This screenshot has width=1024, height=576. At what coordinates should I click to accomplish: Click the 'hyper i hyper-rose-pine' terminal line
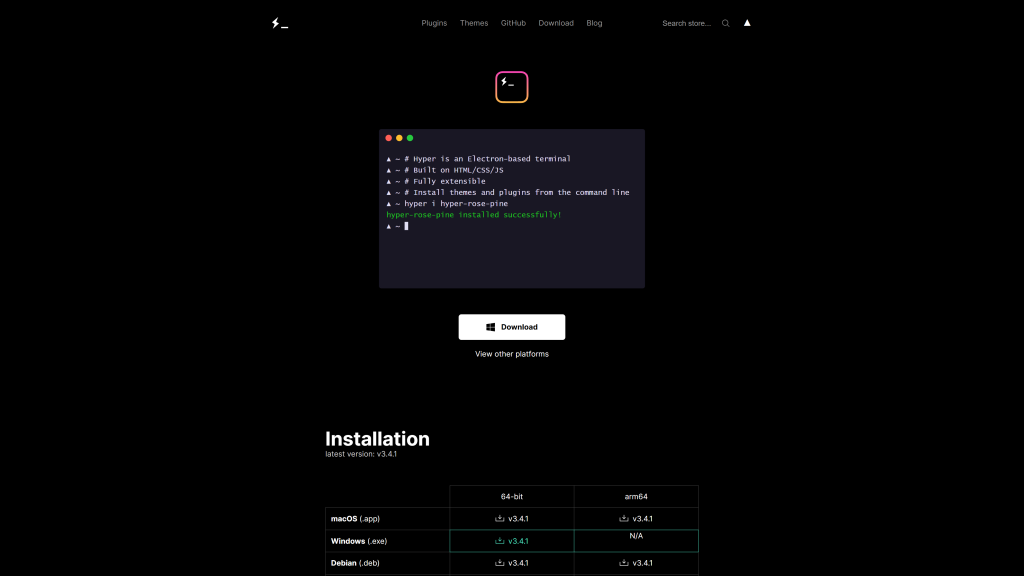click(x=447, y=204)
